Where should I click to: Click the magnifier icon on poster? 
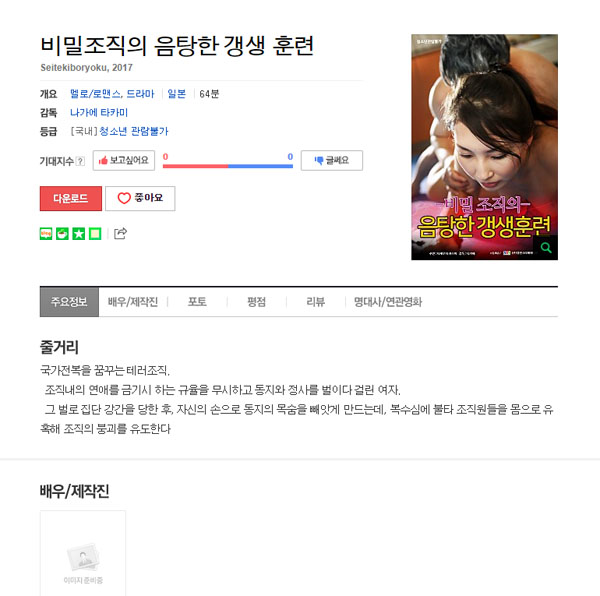546,248
